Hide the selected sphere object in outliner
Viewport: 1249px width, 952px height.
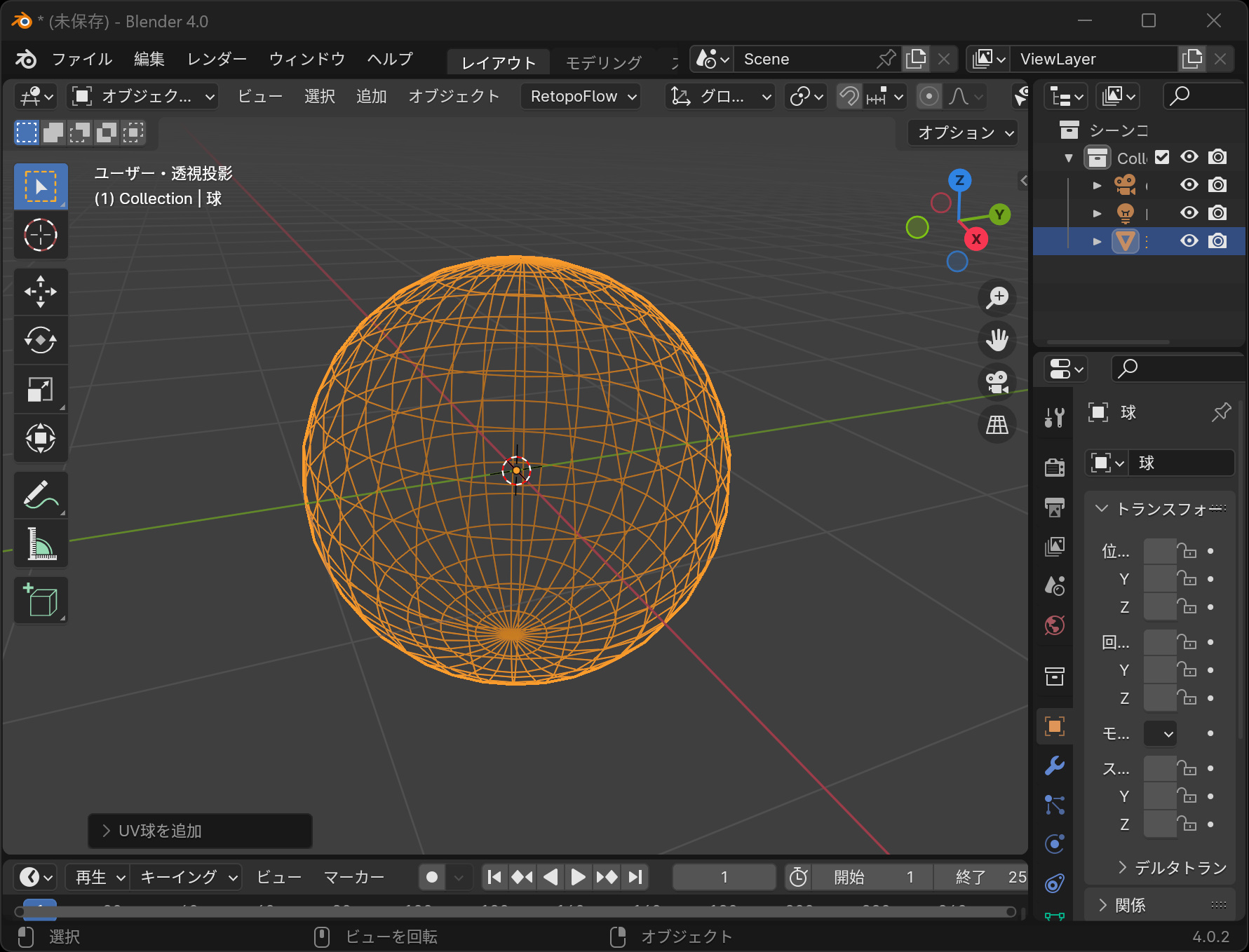[x=1189, y=241]
